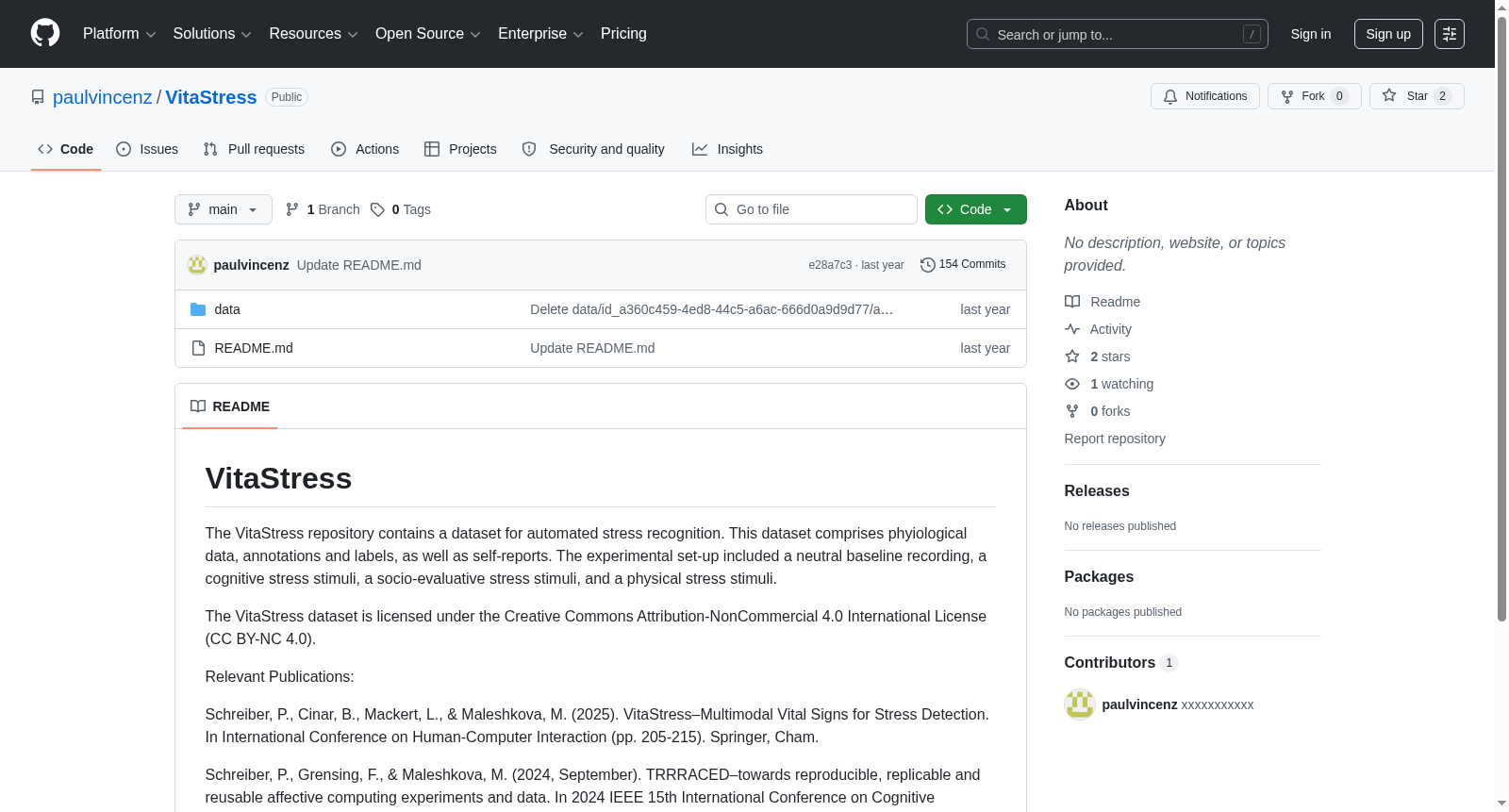1509x812 pixels.
Task: Click the fork icon beside 0 forks
Action: 1072,411
